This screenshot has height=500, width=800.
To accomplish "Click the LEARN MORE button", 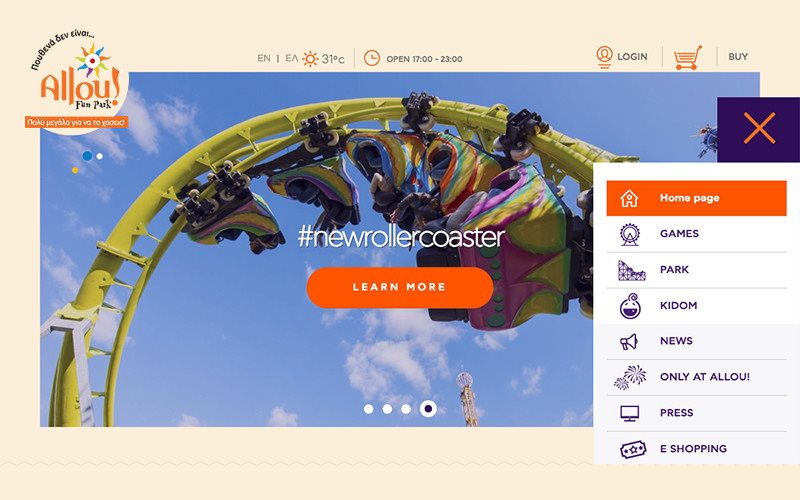I will tap(399, 287).
